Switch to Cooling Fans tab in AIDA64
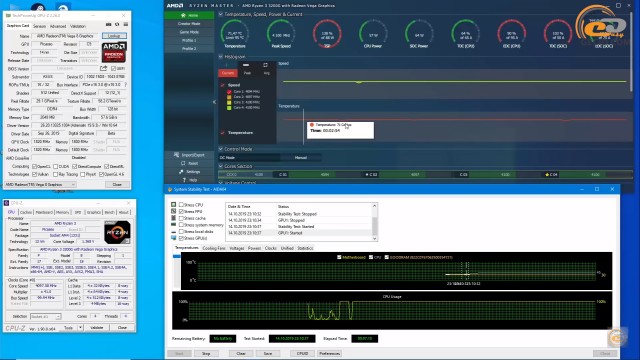This screenshot has width=640, height=360. 213,248
